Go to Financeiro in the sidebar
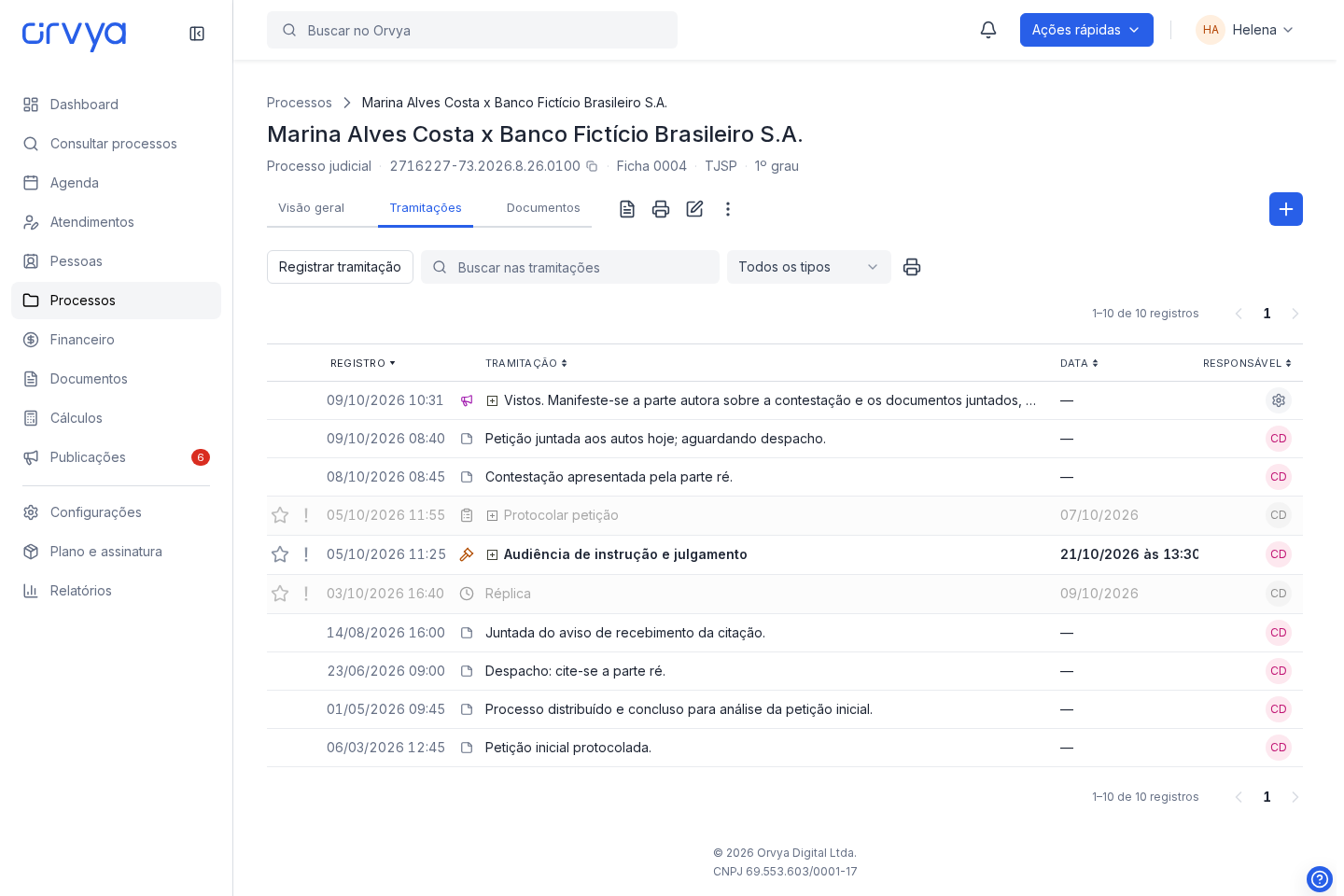1344x896 pixels. pyautogui.click(x=116, y=340)
